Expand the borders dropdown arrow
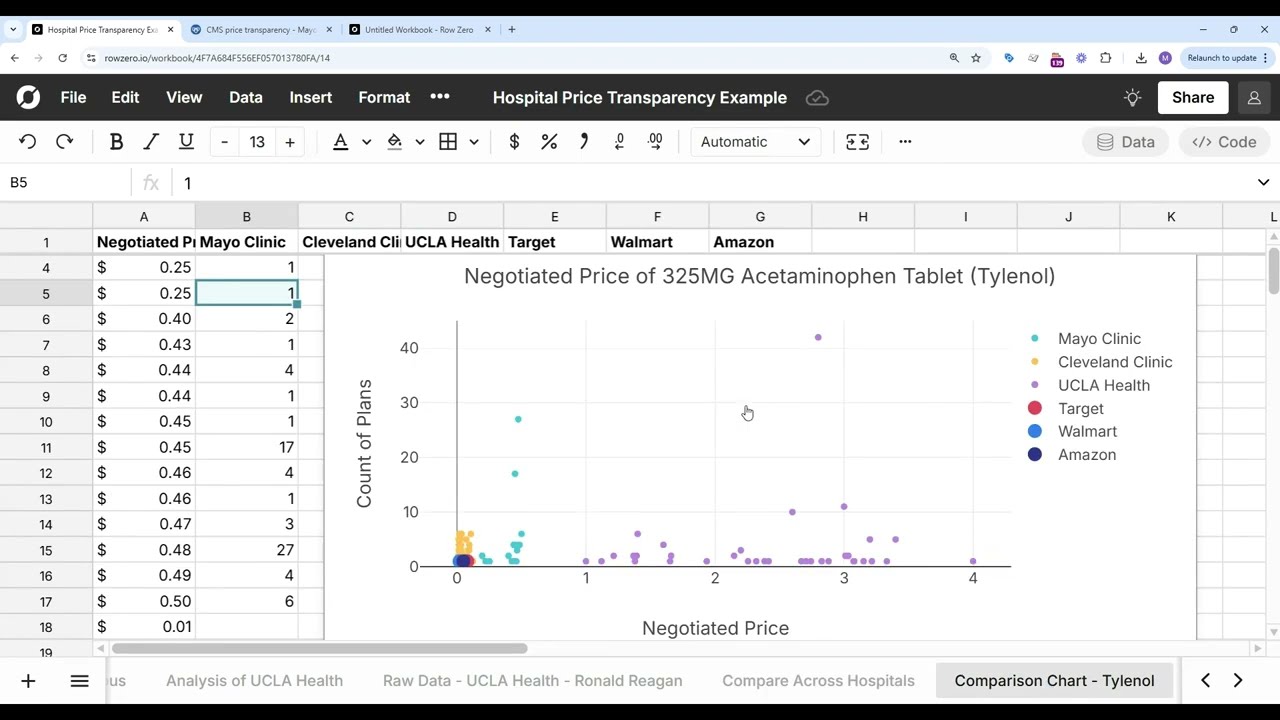This screenshot has height=720, width=1280. tap(474, 142)
